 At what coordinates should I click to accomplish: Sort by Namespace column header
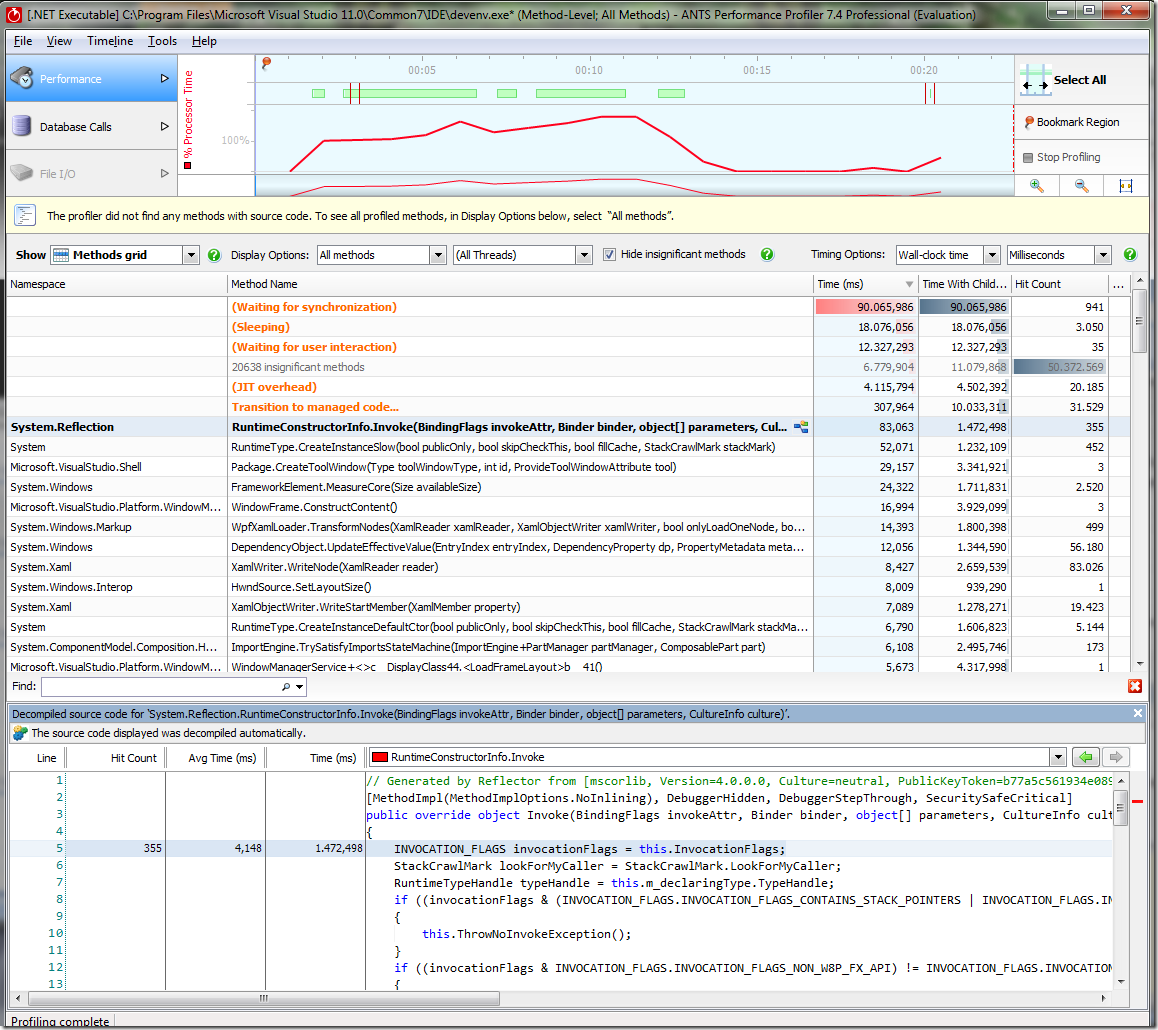coord(116,284)
